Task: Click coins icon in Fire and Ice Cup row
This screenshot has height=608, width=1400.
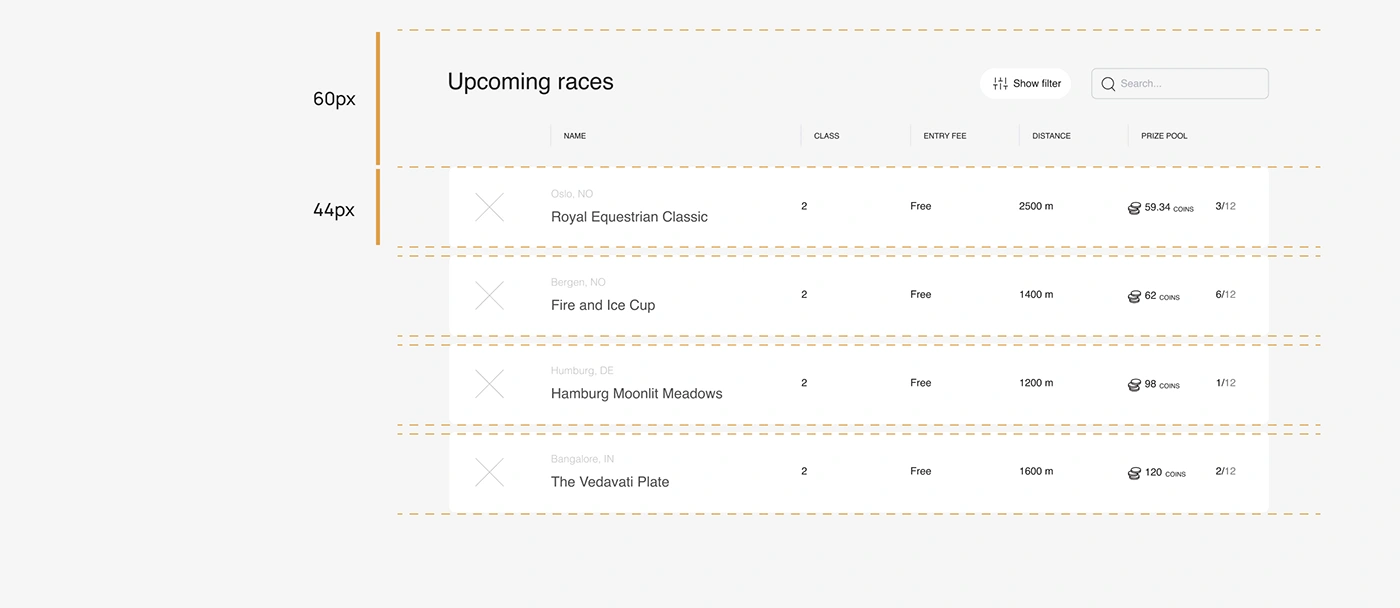Action: click(1134, 296)
